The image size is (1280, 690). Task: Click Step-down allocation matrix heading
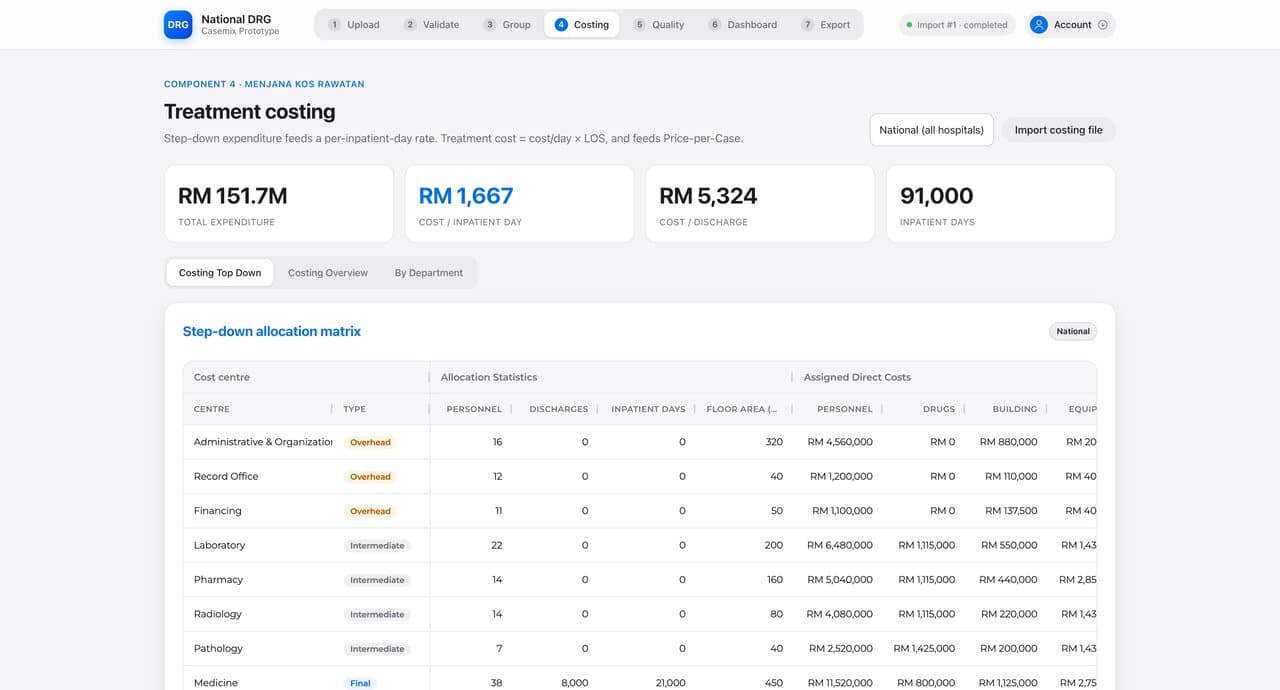272,331
